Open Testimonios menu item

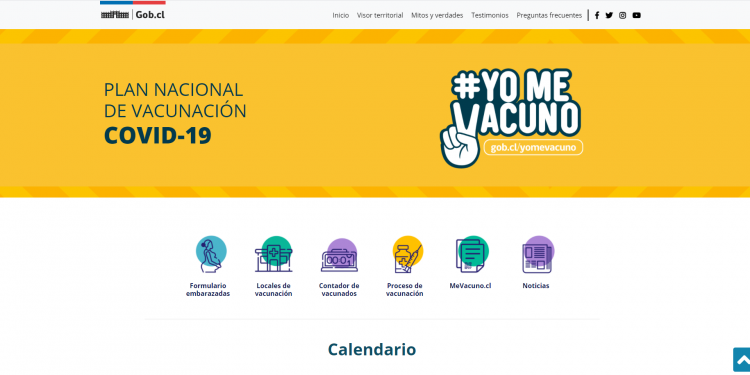(490, 15)
